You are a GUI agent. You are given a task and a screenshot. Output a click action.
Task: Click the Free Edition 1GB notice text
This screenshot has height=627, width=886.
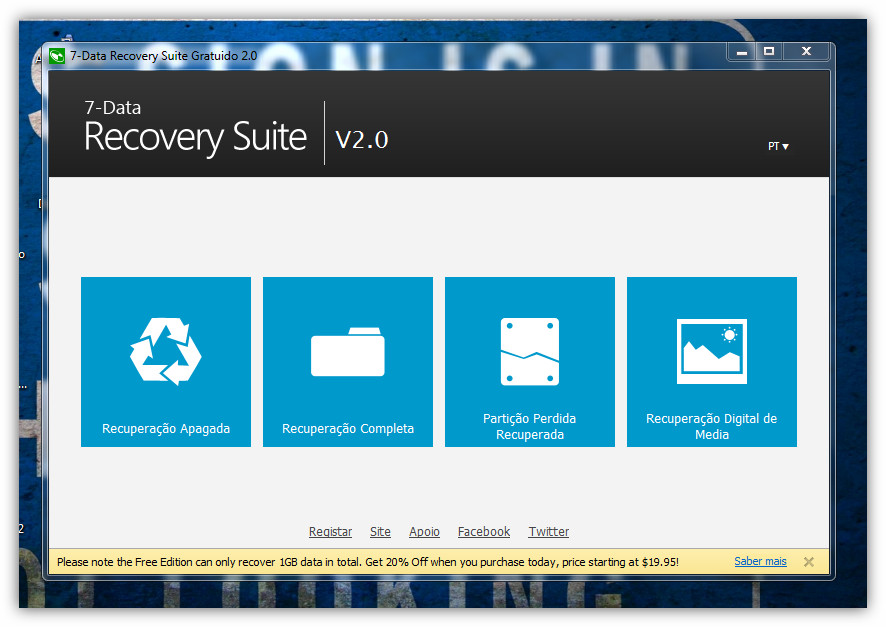pos(368,562)
